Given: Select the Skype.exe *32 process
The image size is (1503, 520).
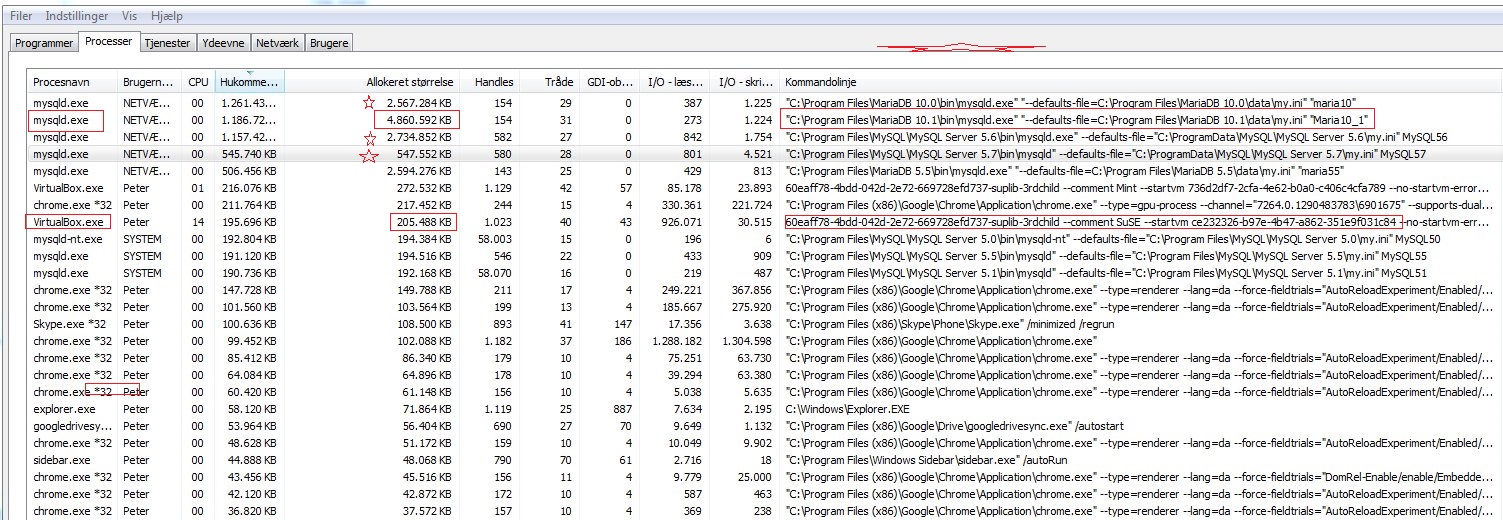Looking at the screenshot, I should 68,324.
